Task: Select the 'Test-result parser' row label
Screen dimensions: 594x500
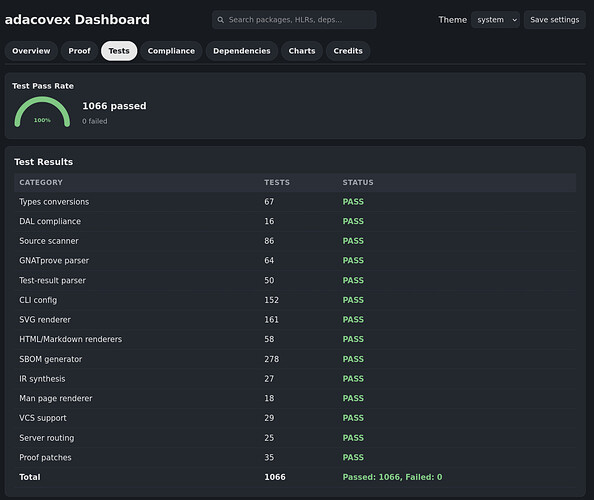Action: point(53,280)
